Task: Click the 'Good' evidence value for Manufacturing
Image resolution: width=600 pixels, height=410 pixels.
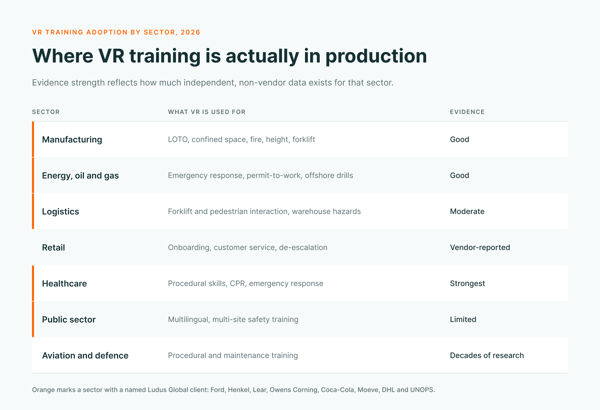Action: point(460,139)
